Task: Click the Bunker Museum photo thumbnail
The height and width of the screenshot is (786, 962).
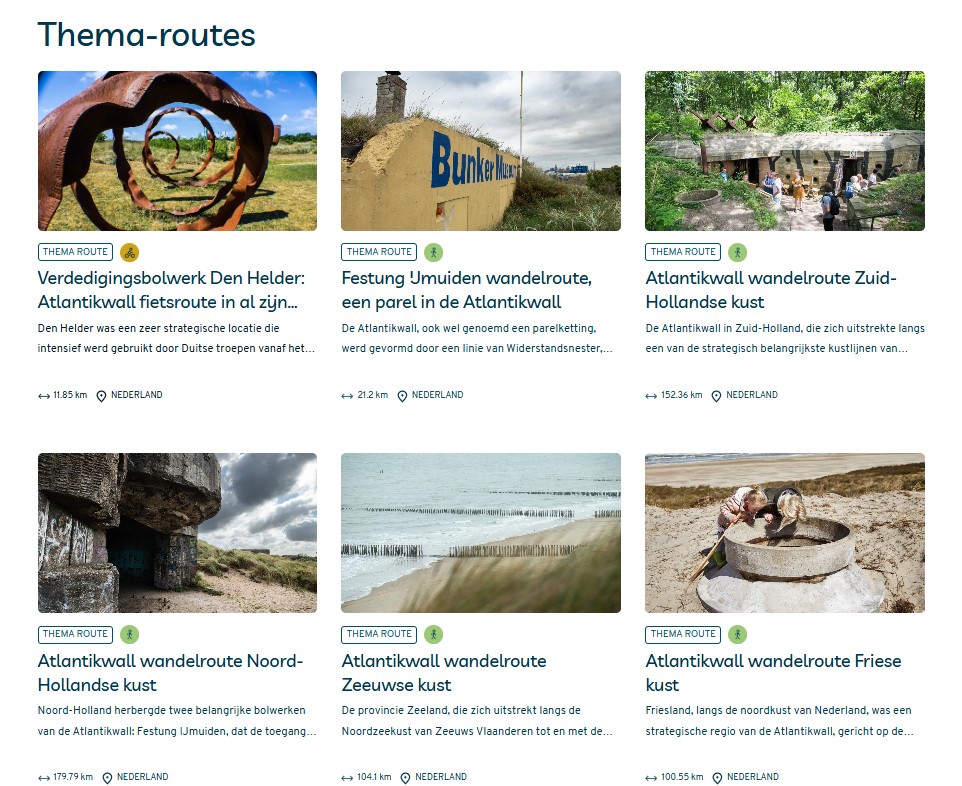Action: tap(481, 151)
